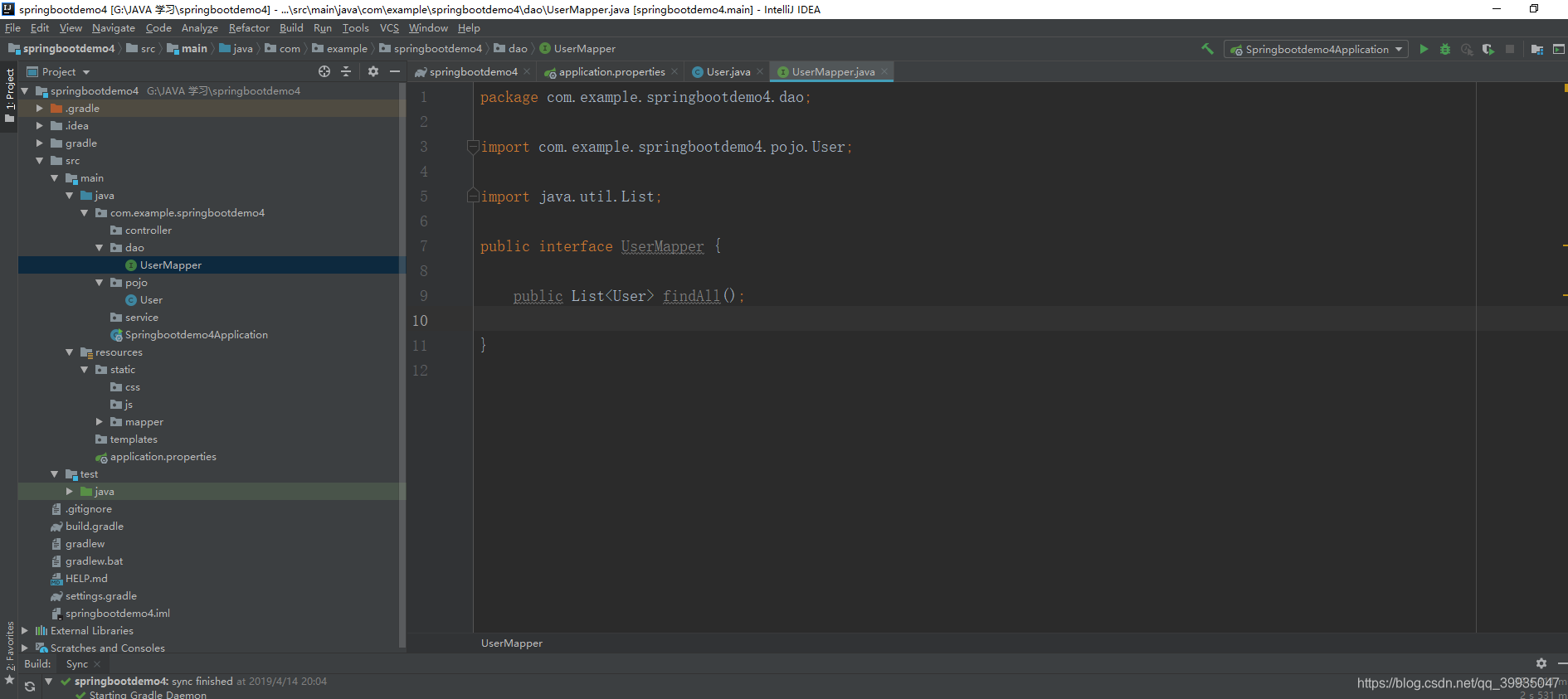
Task: Open the VCS menu
Action: (389, 28)
